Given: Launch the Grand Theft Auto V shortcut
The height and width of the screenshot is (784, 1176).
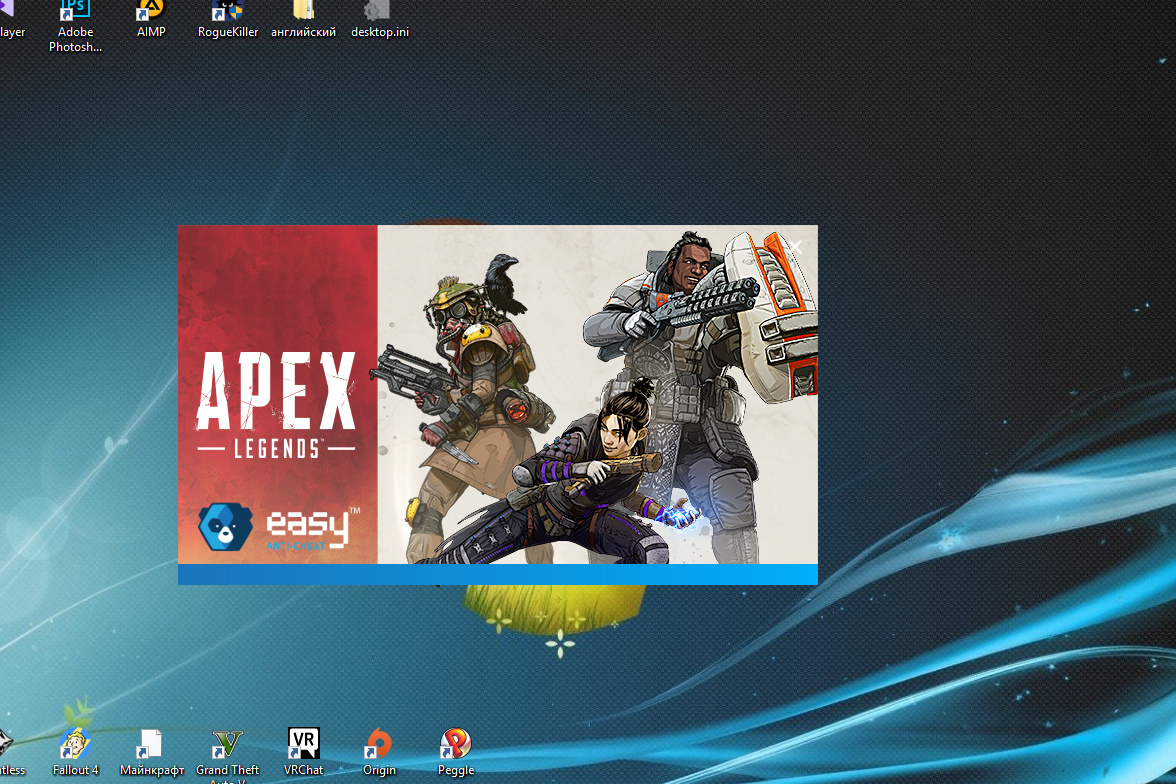Looking at the screenshot, I should [227, 756].
